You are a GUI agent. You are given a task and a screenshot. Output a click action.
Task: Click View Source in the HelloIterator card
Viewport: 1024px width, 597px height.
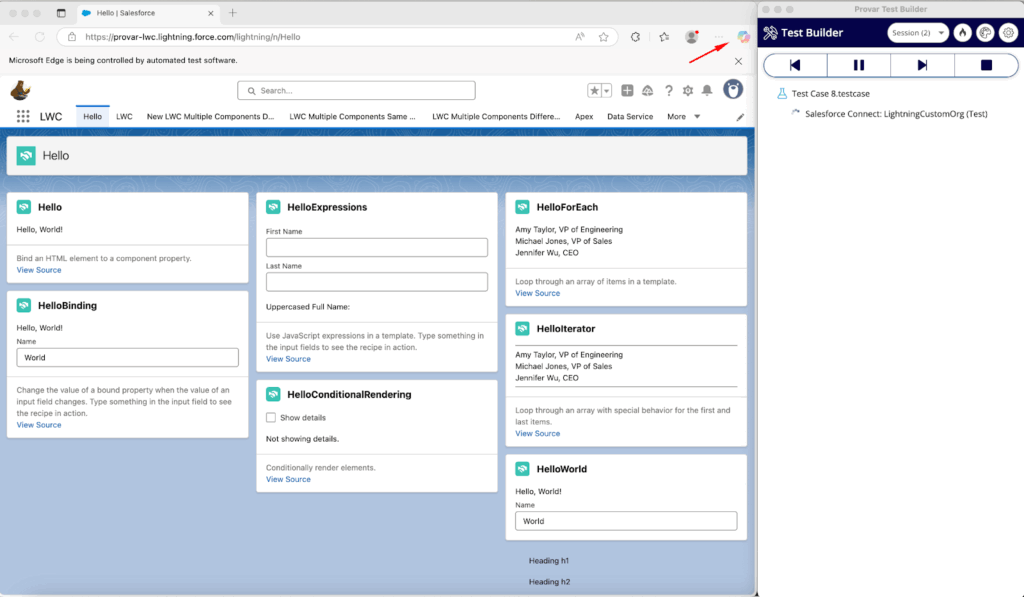(x=537, y=433)
